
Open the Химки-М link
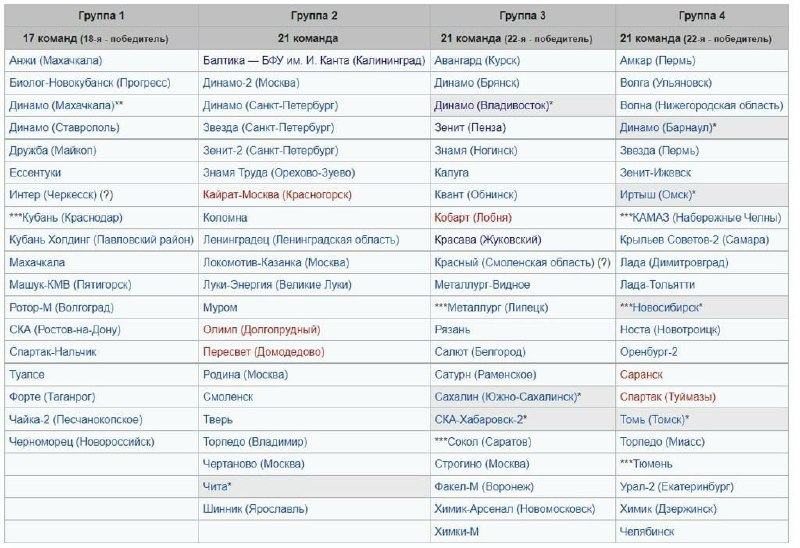coord(457,531)
